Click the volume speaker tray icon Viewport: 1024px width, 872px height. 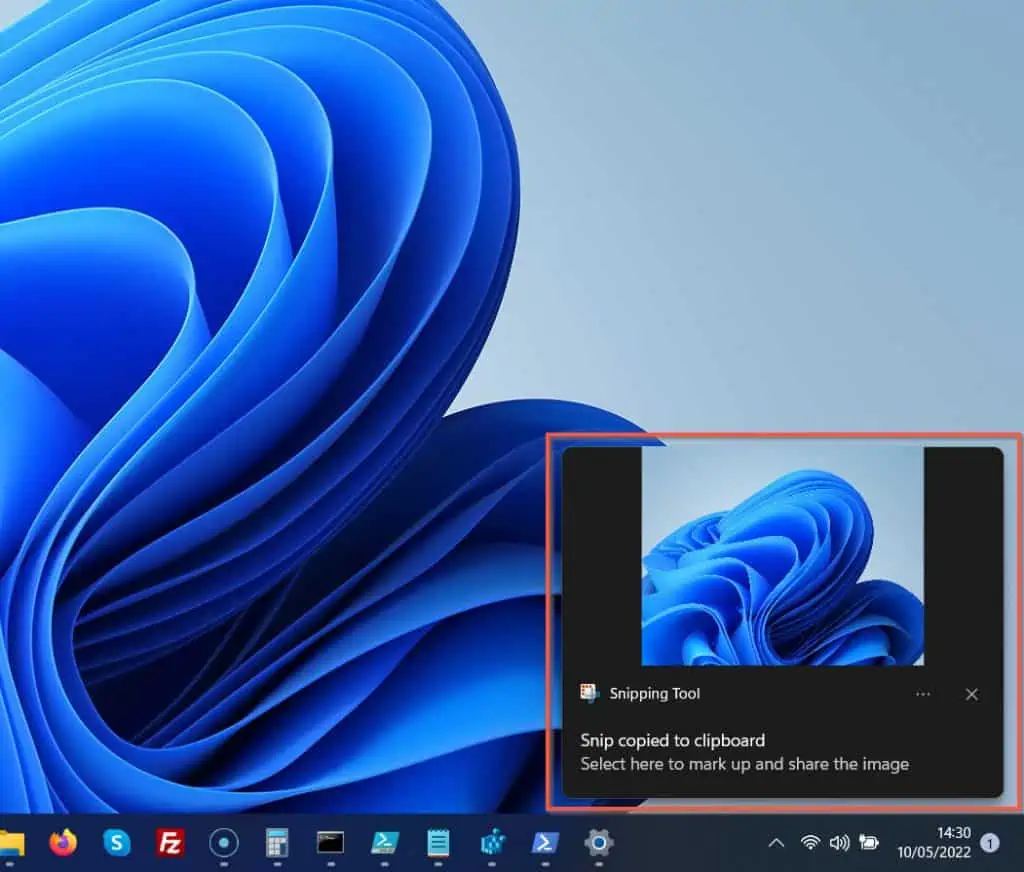click(x=839, y=843)
